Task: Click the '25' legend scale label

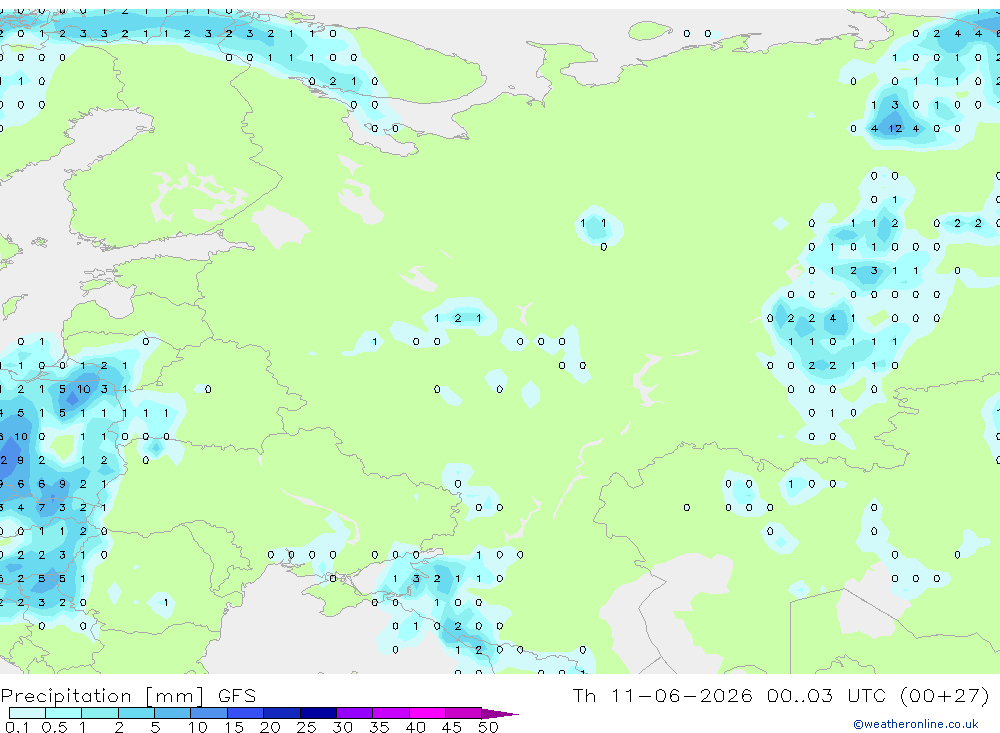Action: tap(306, 727)
